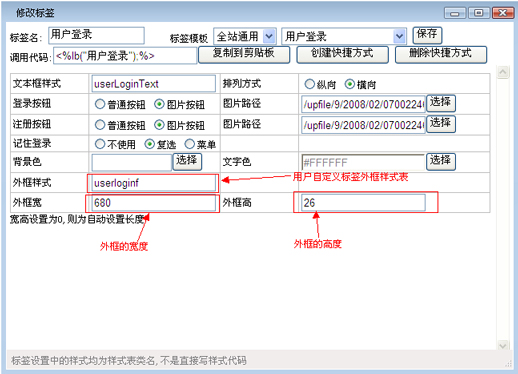Viewport: 518px width, 374px height.
Task: Close the 修改标签 window
Action: click(x=503, y=13)
